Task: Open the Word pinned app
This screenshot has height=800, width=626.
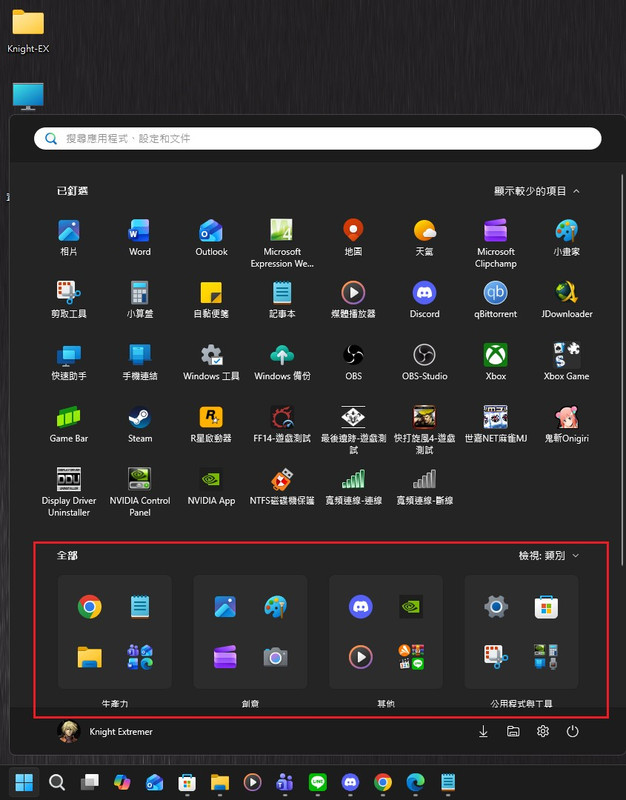Action: click(x=139, y=237)
